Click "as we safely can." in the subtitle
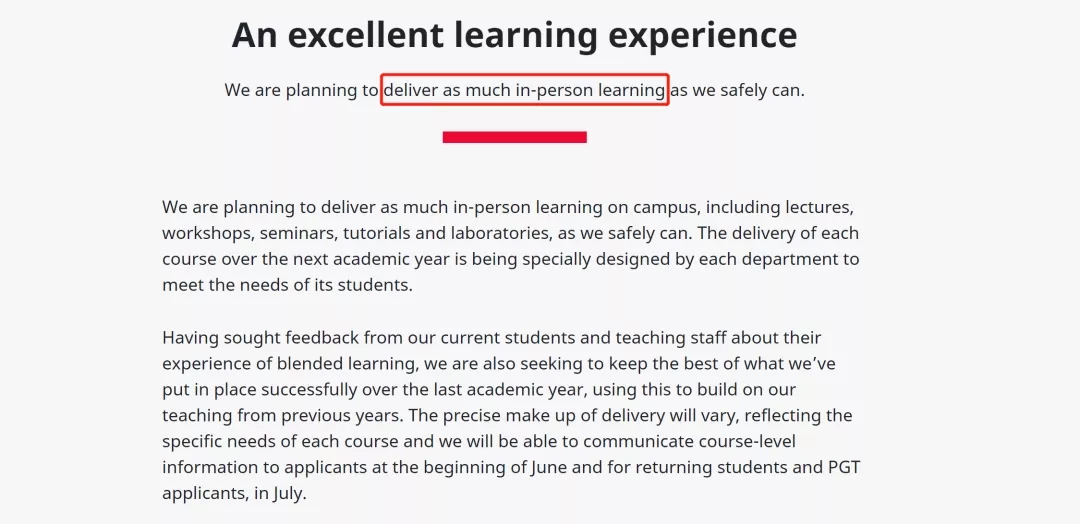Viewport: 1080px width, 524px height. click(738, 90)
